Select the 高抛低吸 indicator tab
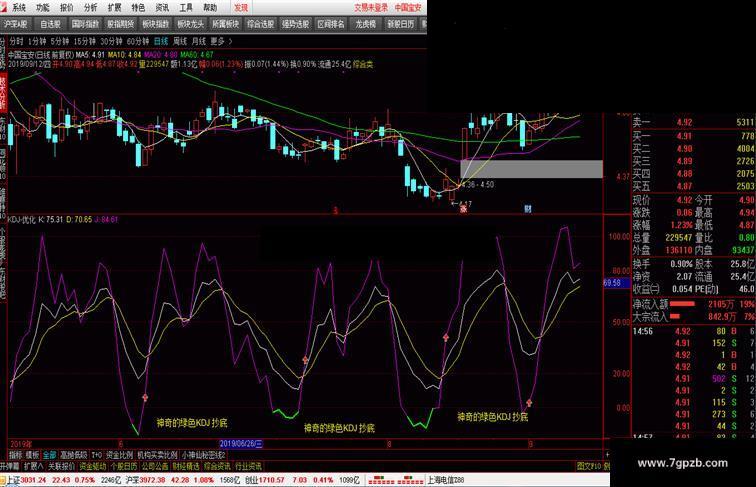Viewport: 756px width, 487px height. click(x=74, y=455)
